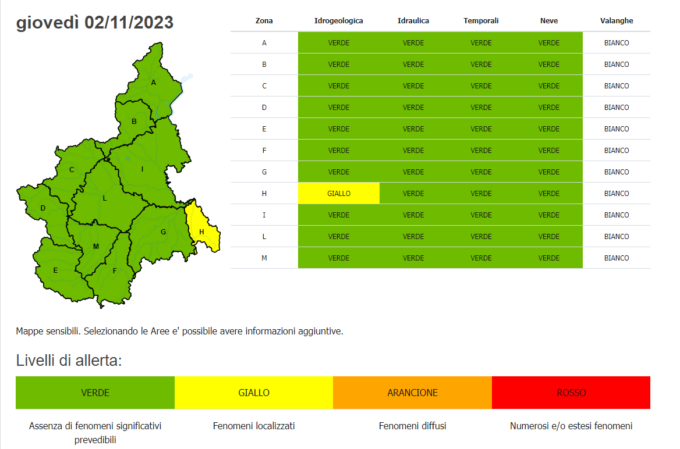This screenshot has width=680, height=449.
Task: Click the GIALLO cell in row H
Action: pyautogui.click(x=338, y=193)
